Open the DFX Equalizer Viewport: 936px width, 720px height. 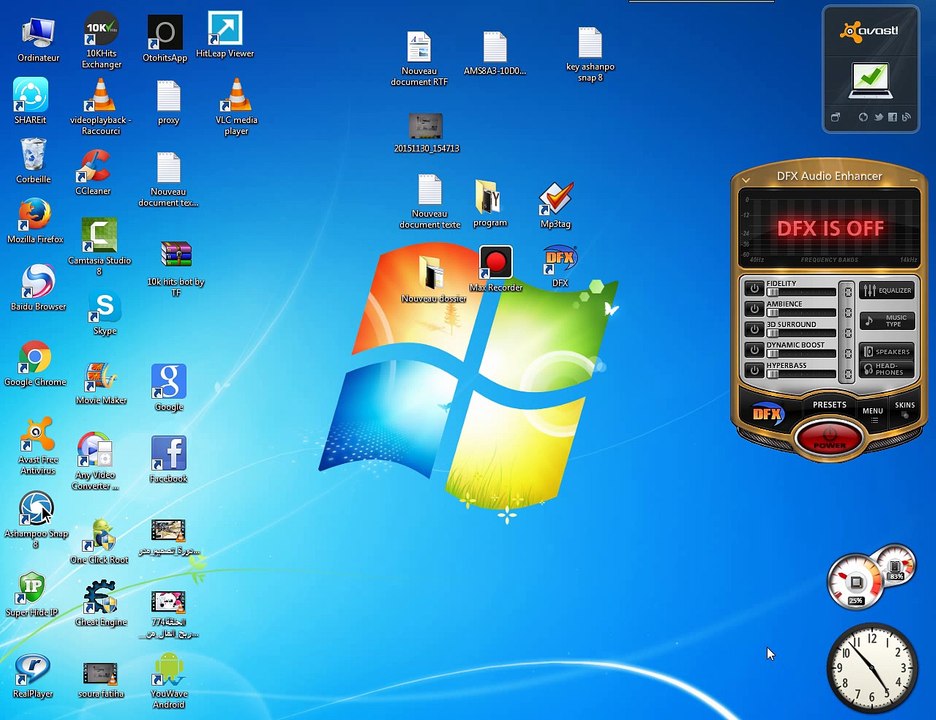[887, 291]
